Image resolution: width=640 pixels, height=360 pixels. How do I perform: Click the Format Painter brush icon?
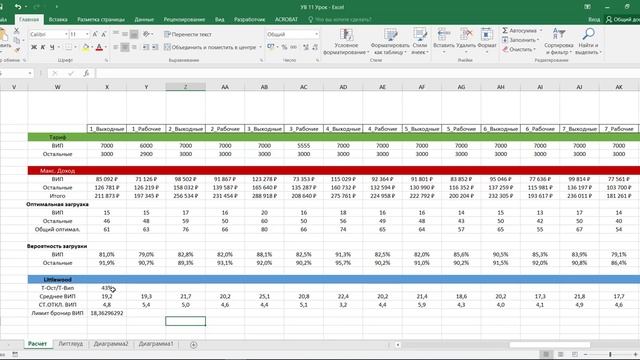(17, 49)
